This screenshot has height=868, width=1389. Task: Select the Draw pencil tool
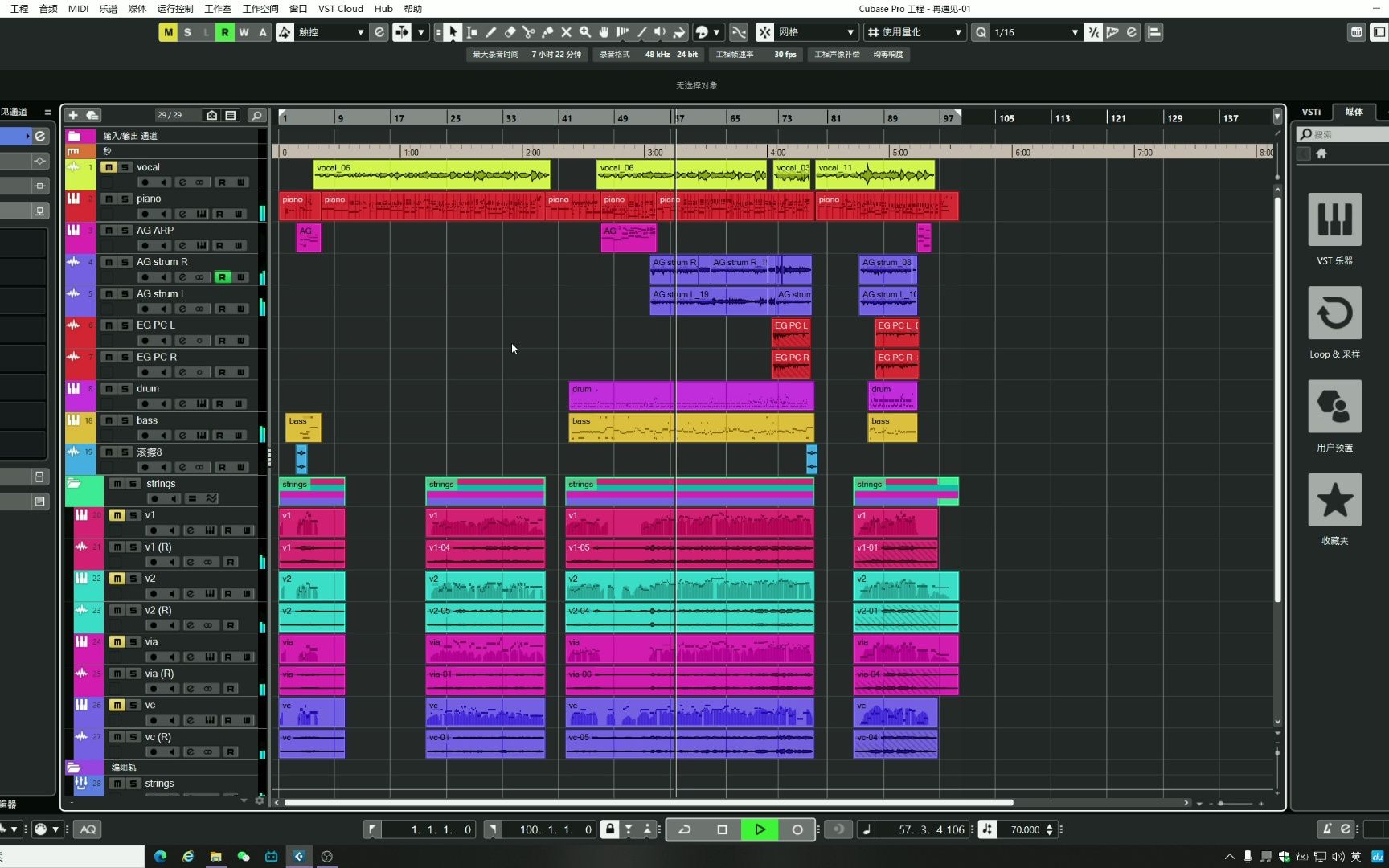point(490,32)
